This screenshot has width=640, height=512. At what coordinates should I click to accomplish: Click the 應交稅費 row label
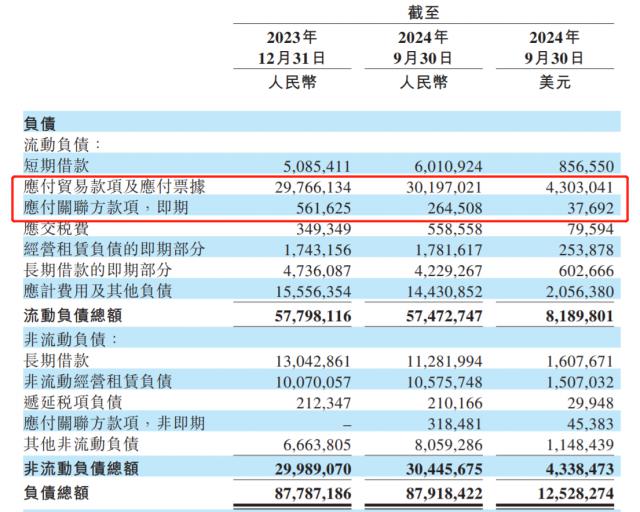56,228
